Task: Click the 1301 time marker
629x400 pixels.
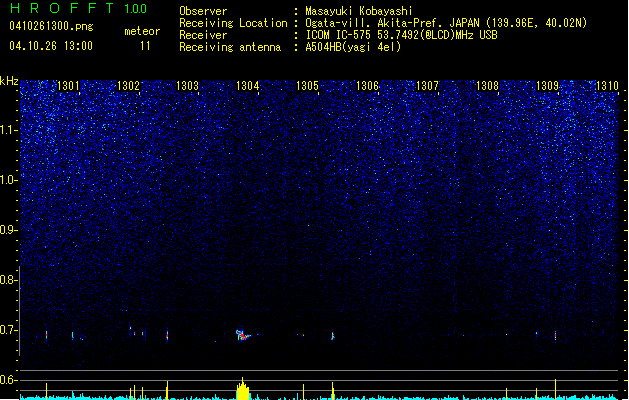Action: point(68,86)
